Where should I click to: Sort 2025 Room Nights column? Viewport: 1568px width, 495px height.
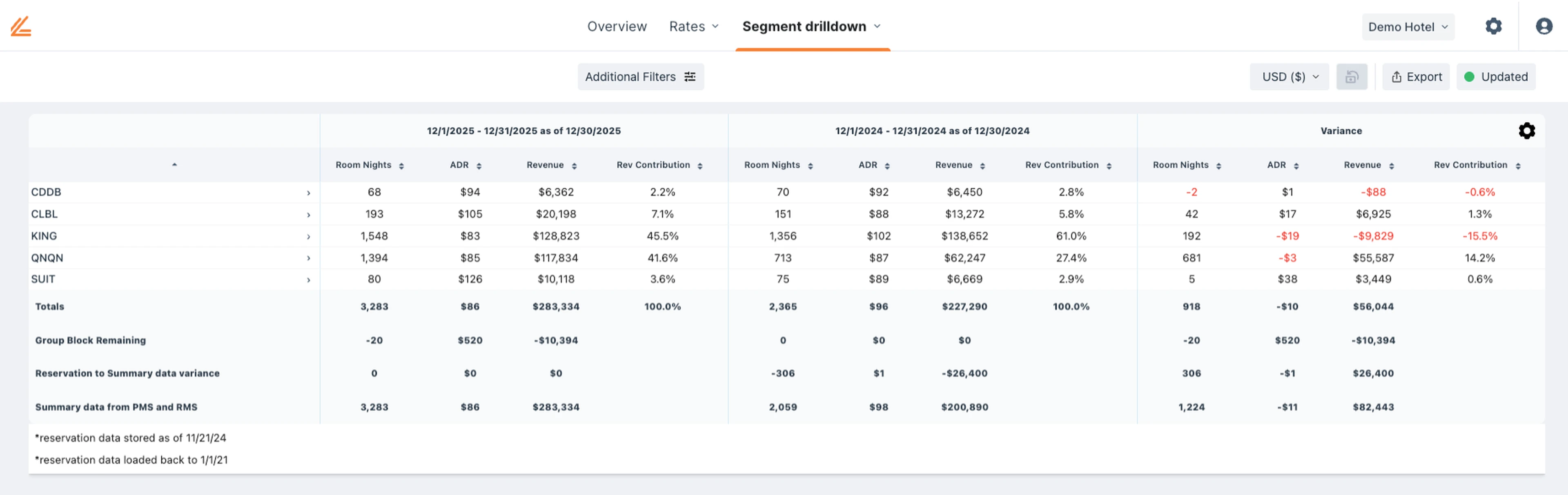click(x=401, y=165)
